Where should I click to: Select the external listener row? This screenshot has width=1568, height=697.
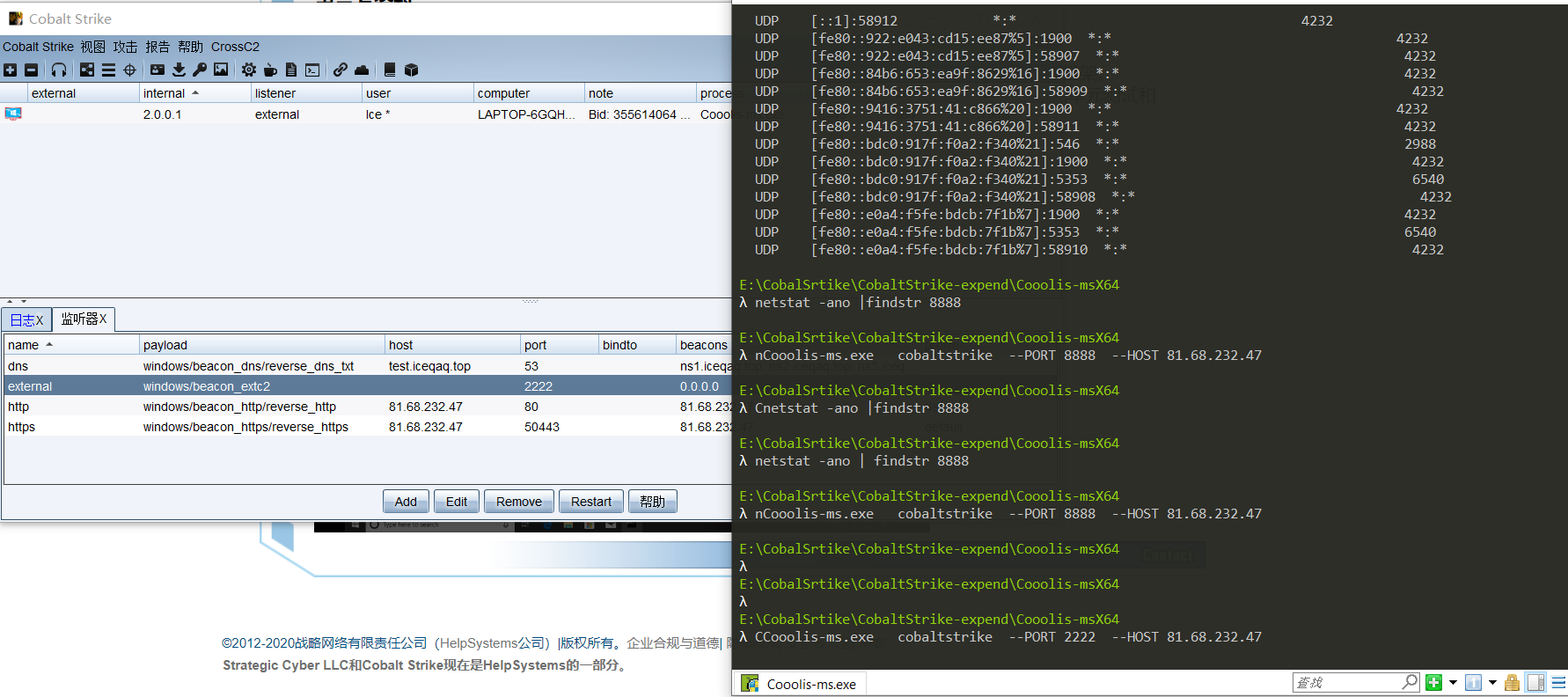tap(368, 386)
